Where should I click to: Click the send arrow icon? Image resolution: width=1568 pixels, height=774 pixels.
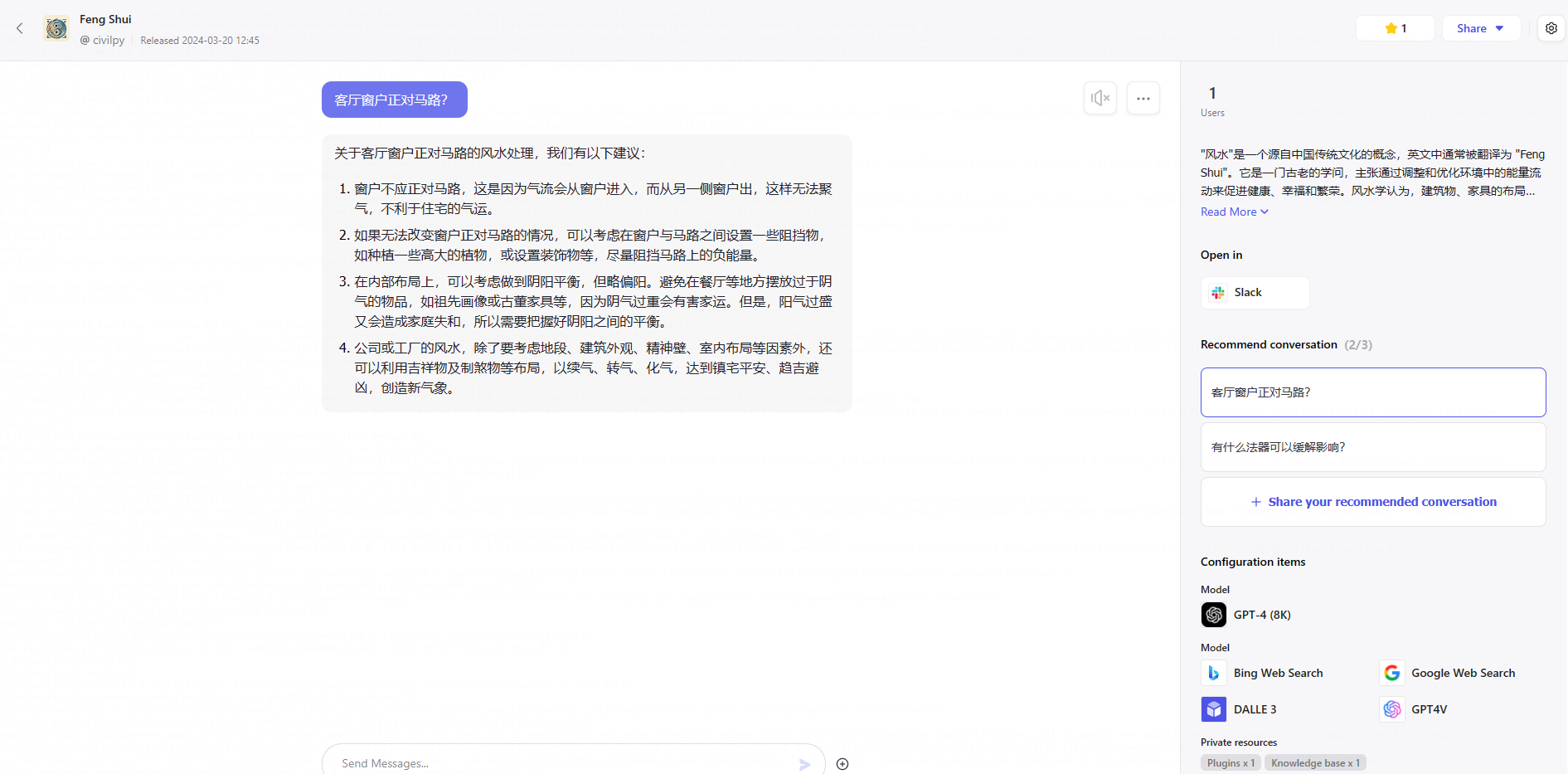click(x=804, y=764)
